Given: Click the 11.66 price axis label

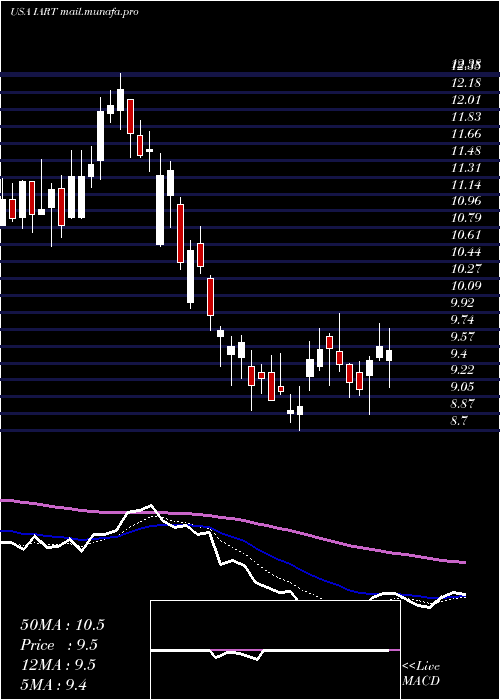Looking at the screenshot, I should pos(466,134).
